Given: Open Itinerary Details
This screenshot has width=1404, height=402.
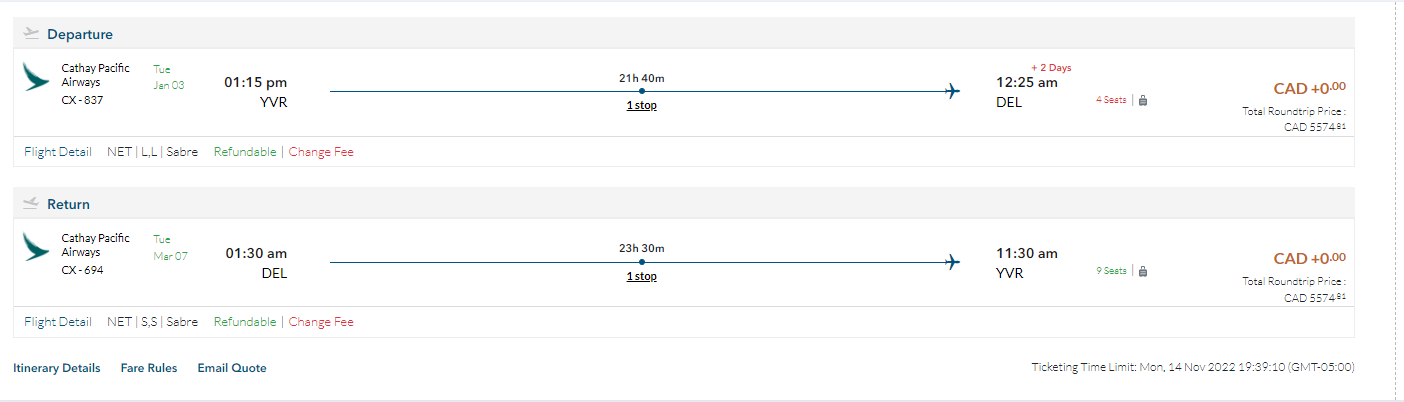Looking at the screenshot, I should click(57, 368).
